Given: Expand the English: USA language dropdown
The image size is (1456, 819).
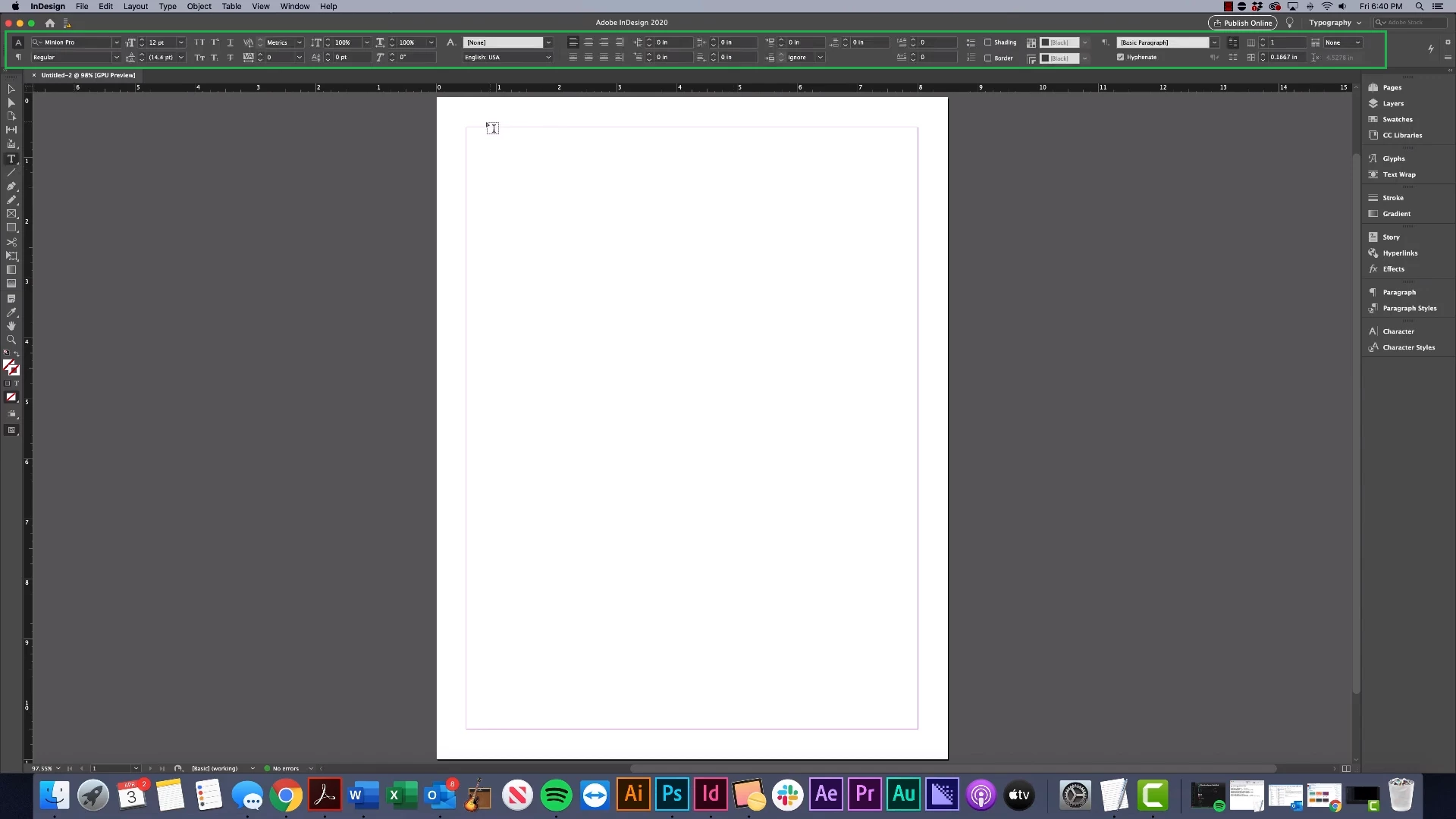Looking at the screenshot, I should (548, 58).
